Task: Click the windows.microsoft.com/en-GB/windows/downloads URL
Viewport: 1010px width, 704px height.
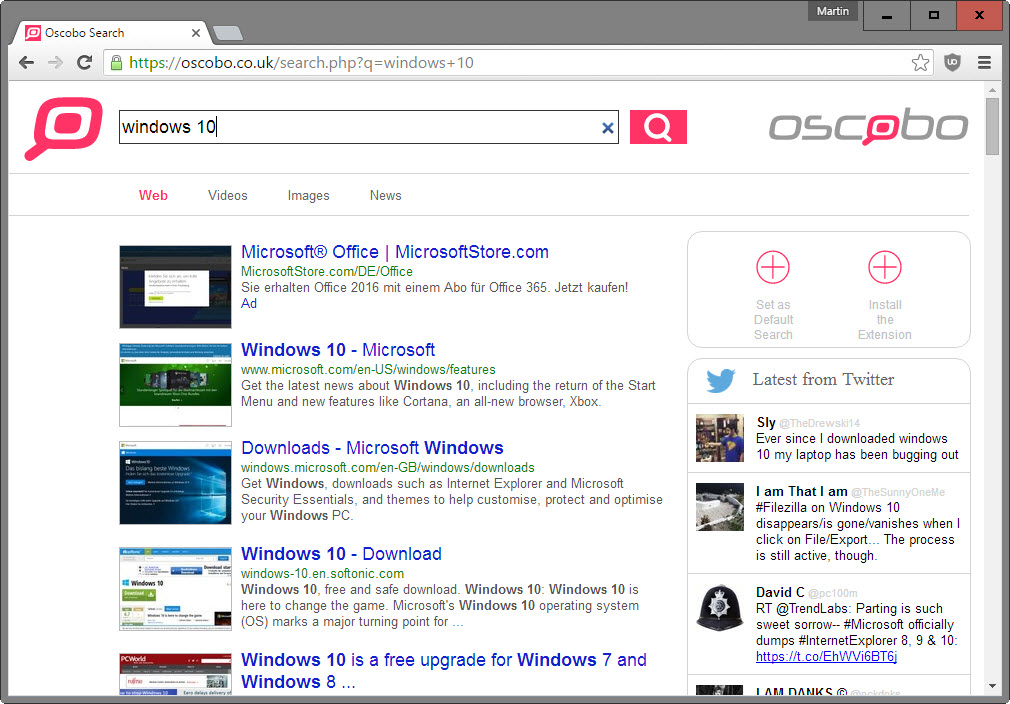Action: point(388,467)
